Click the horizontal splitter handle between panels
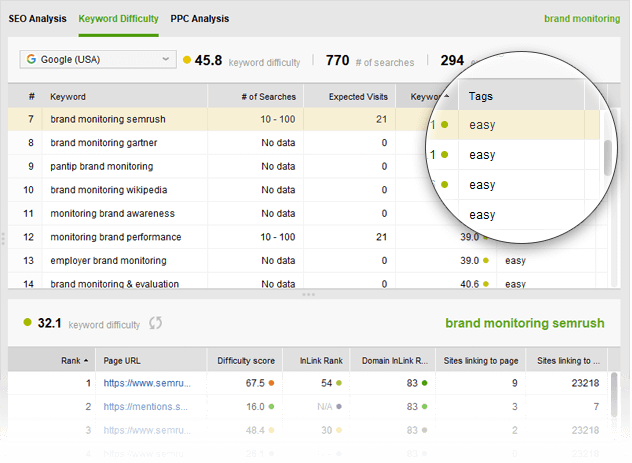The width and height of the screenshot is (632, 463). [309, 294]
